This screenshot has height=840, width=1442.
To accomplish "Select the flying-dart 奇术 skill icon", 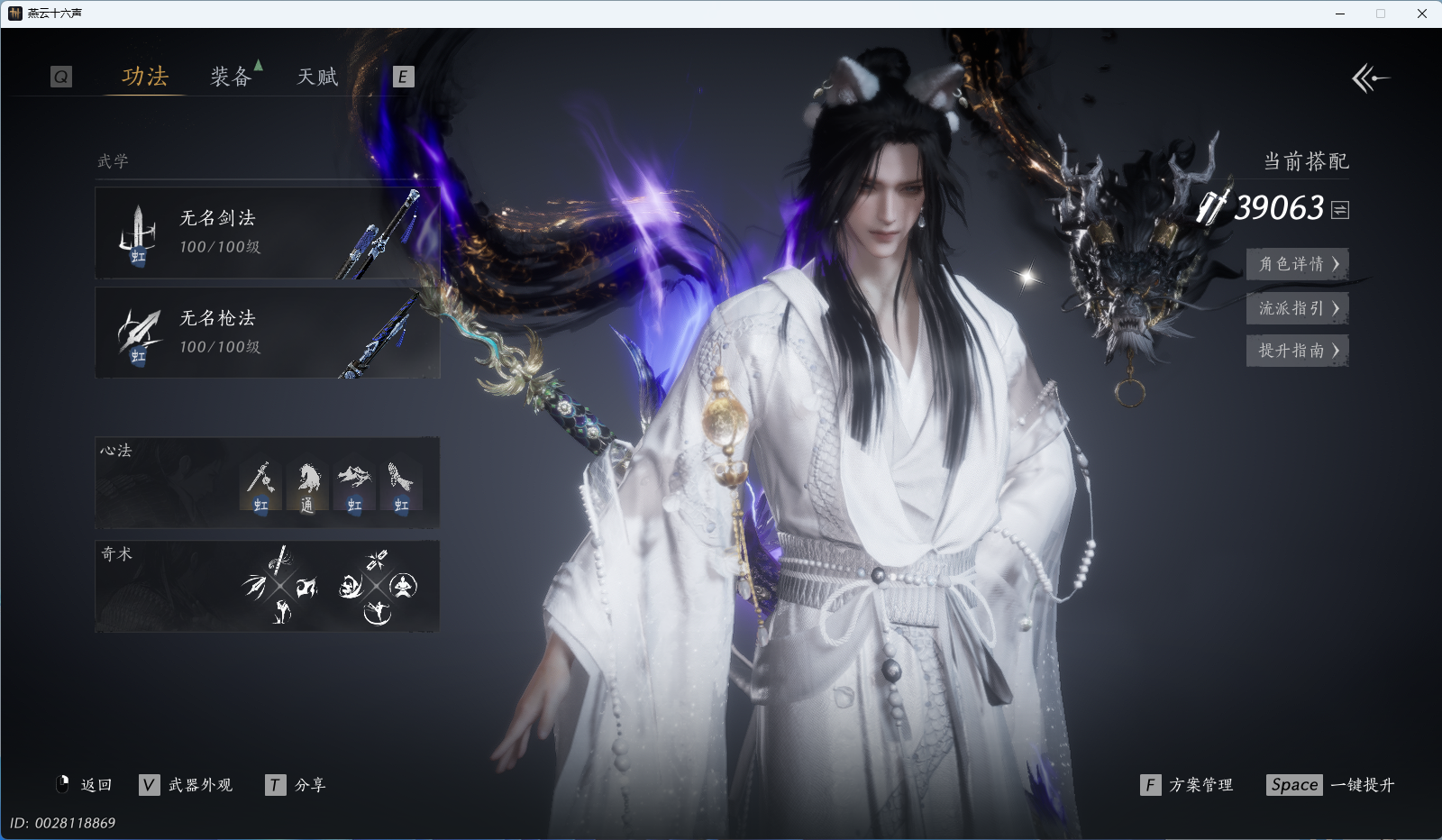I will pos(254,587).
